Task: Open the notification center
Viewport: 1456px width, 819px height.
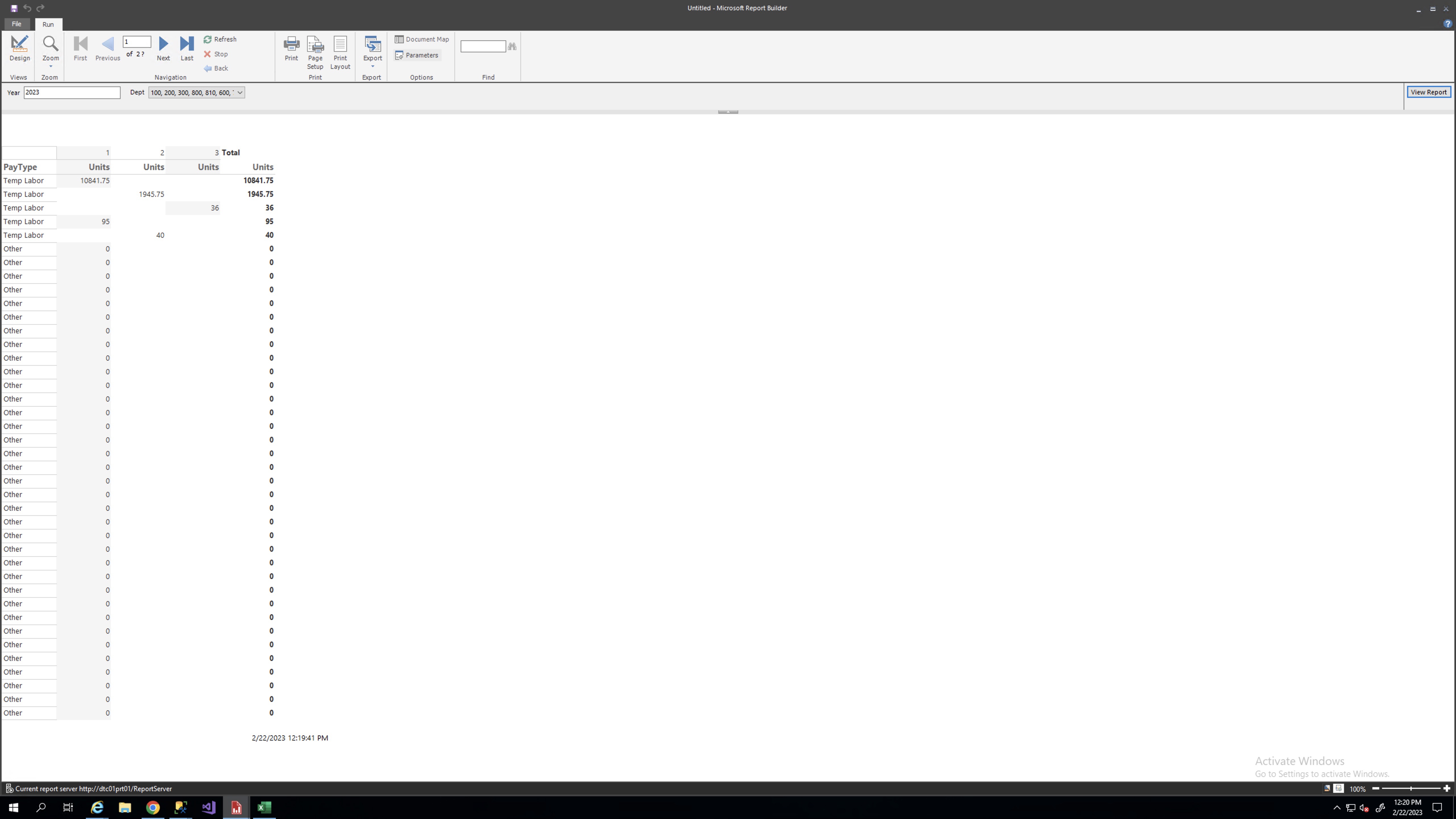Action: [x=1437, y=808]
